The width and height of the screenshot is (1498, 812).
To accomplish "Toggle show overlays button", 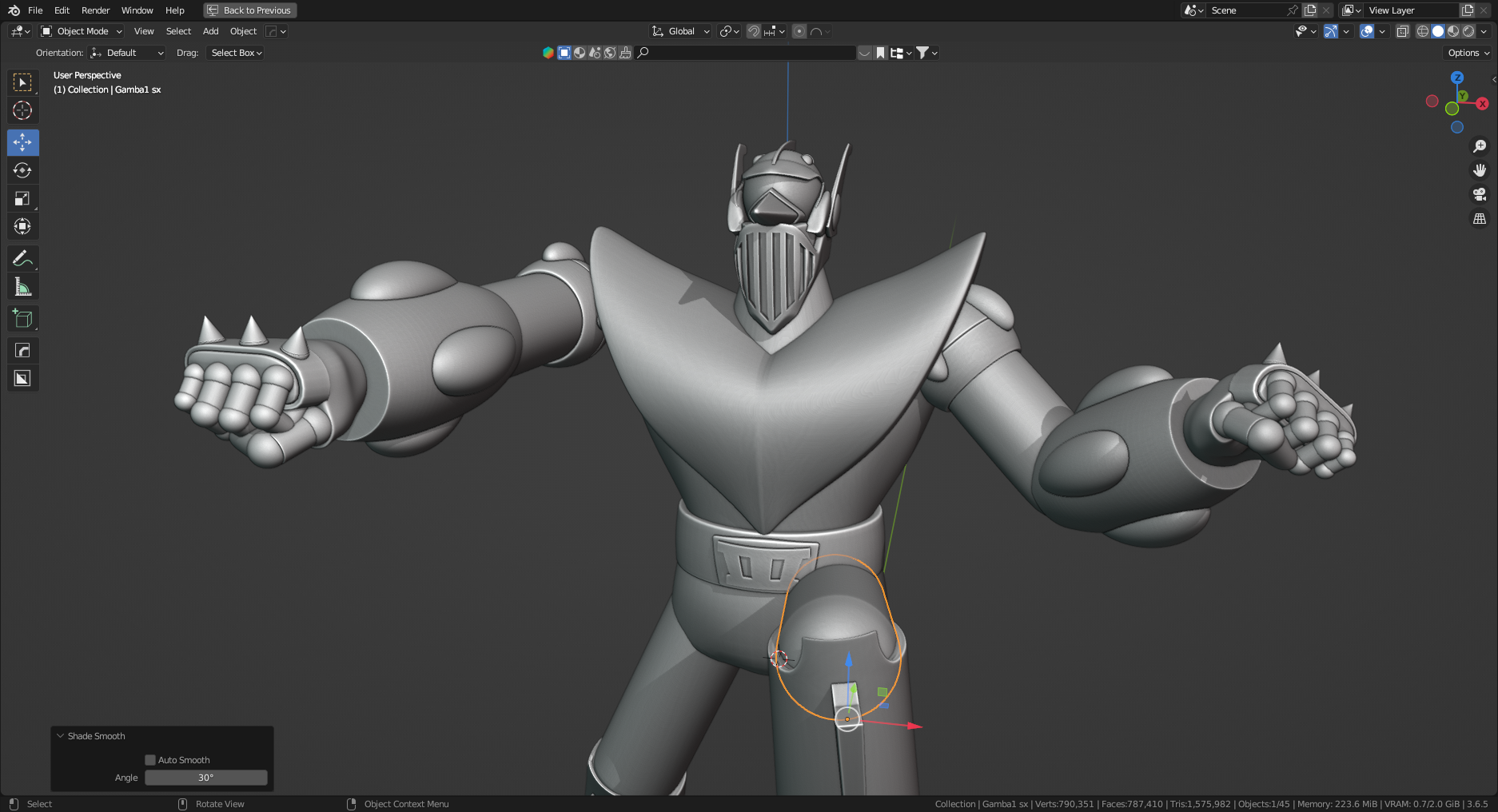I will 1367,31.
